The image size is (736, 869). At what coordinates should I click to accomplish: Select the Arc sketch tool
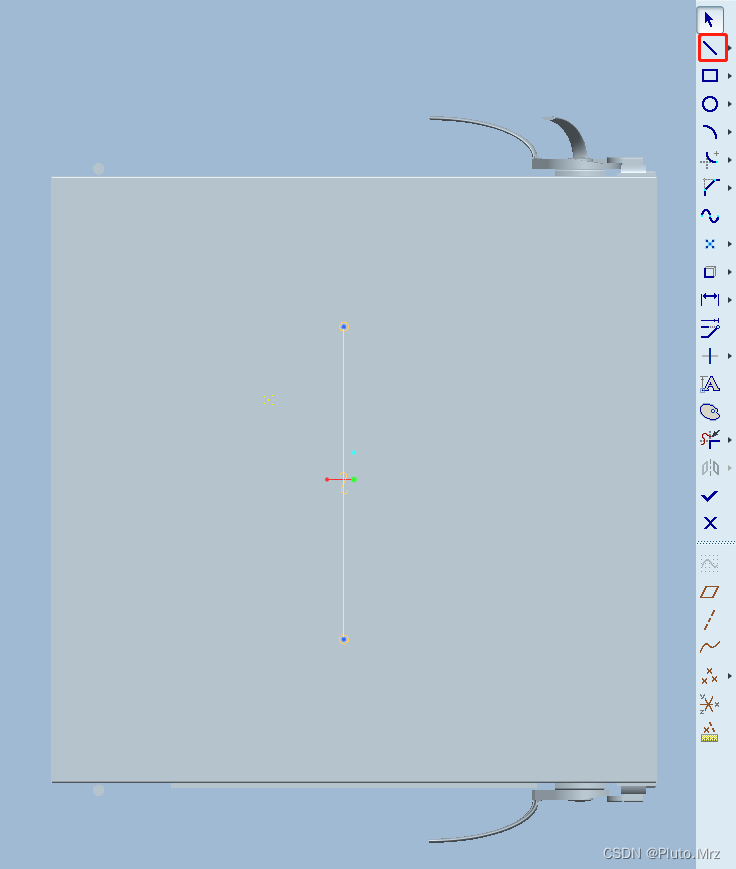(x=710, y=132)
